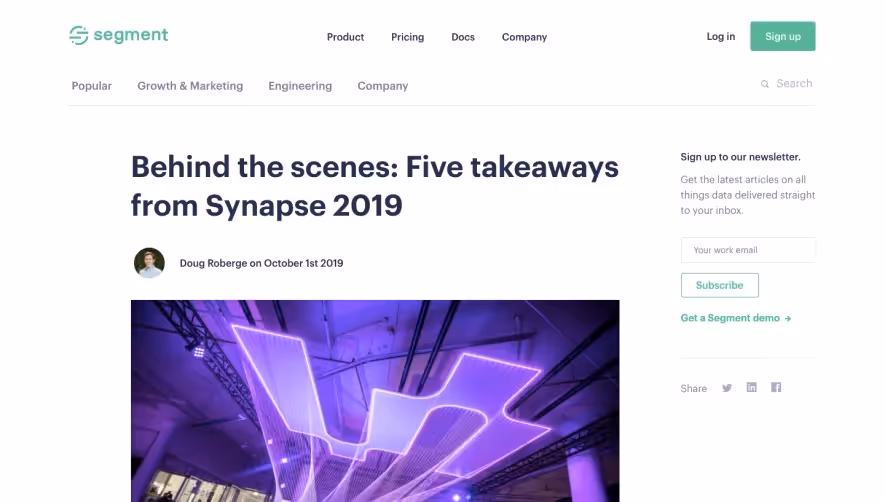Viewport: 885px width, 502px height.
Task: Click the Subscribe button
Action: (720, 285)
